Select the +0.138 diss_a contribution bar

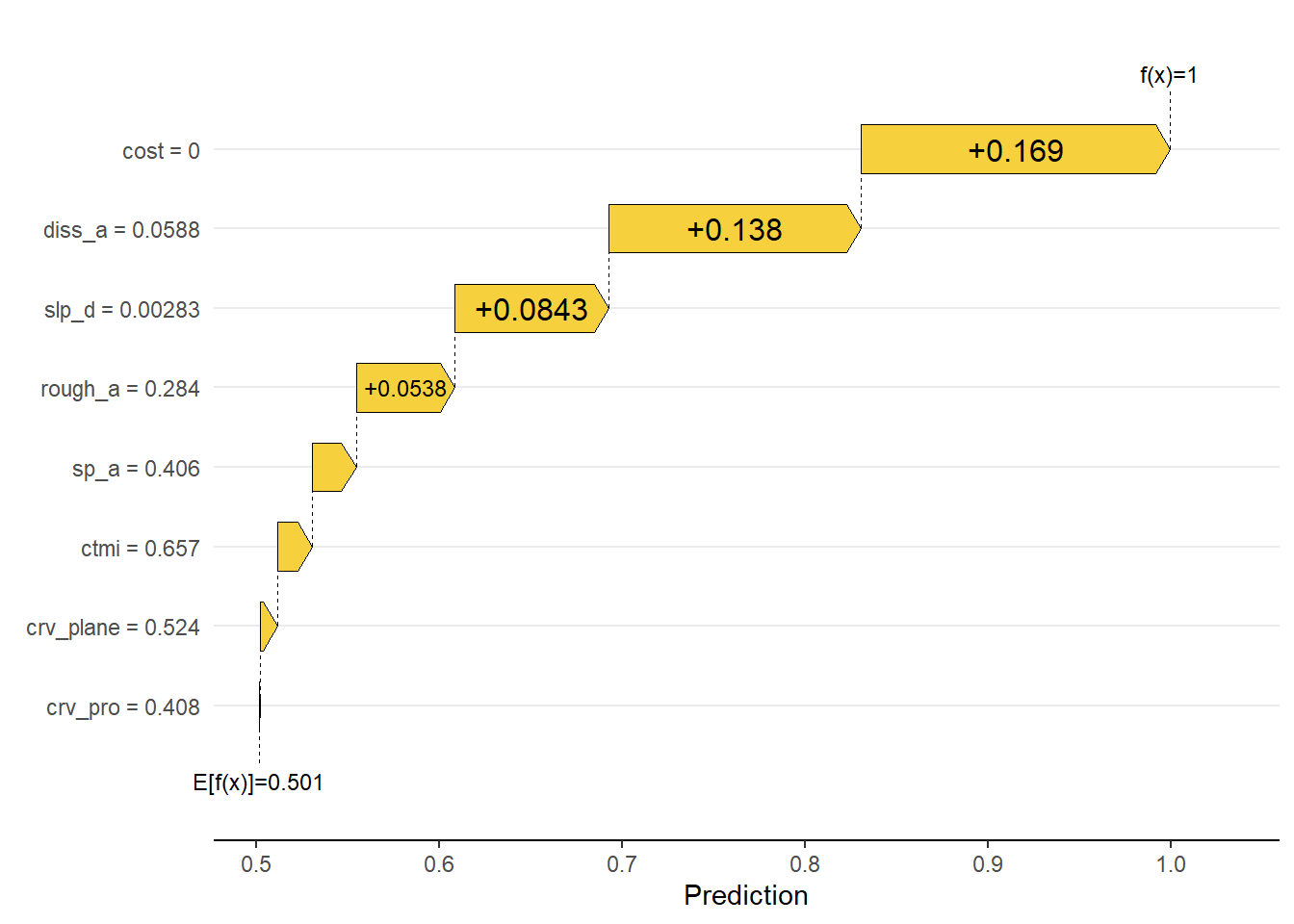point(734,229)
